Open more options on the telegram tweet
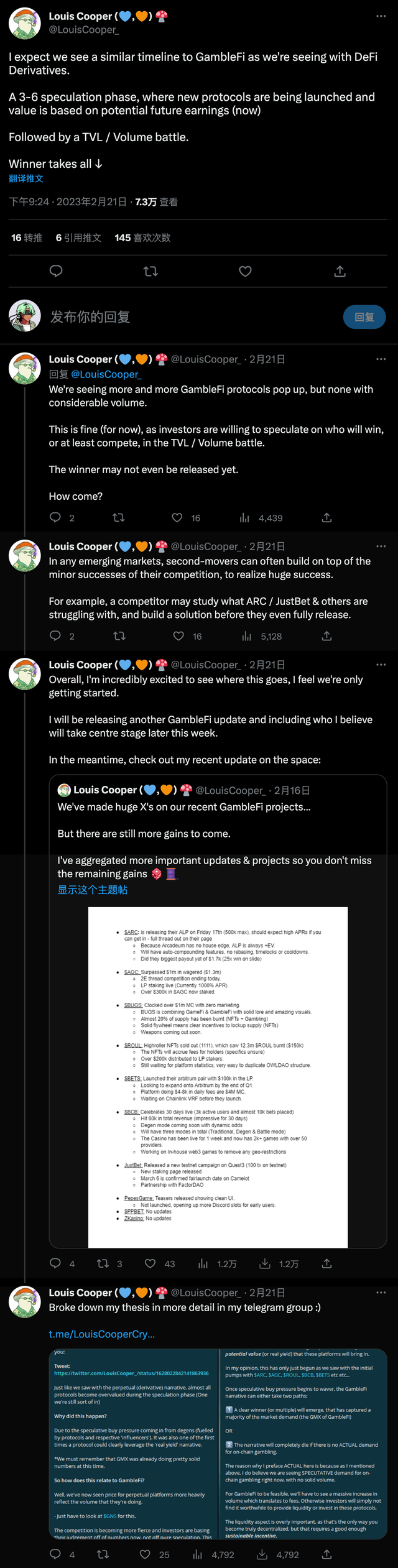The height and width of the screenshot is (1568, 398). point(381,1292)
